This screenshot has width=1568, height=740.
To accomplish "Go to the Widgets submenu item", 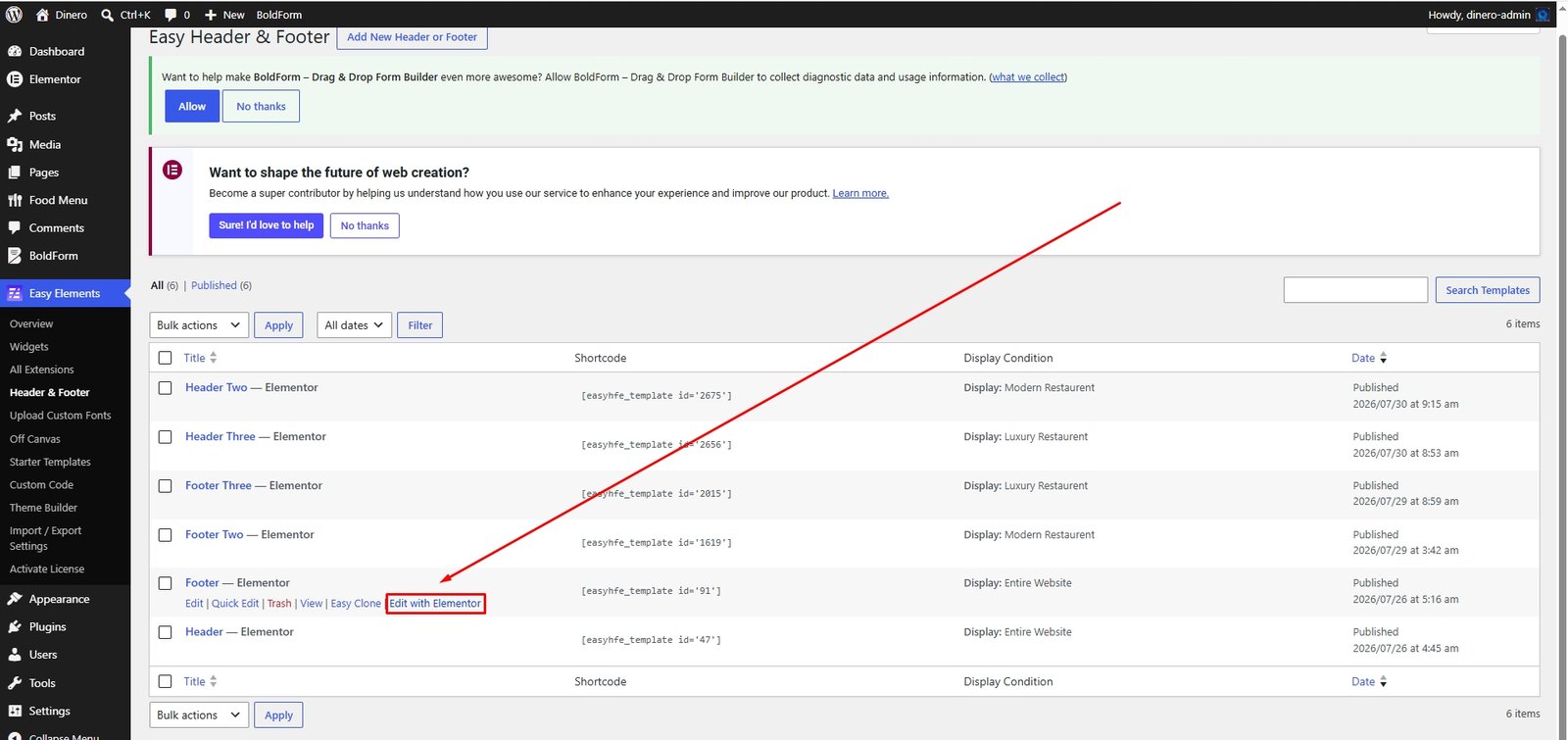I will coord(29,347).
